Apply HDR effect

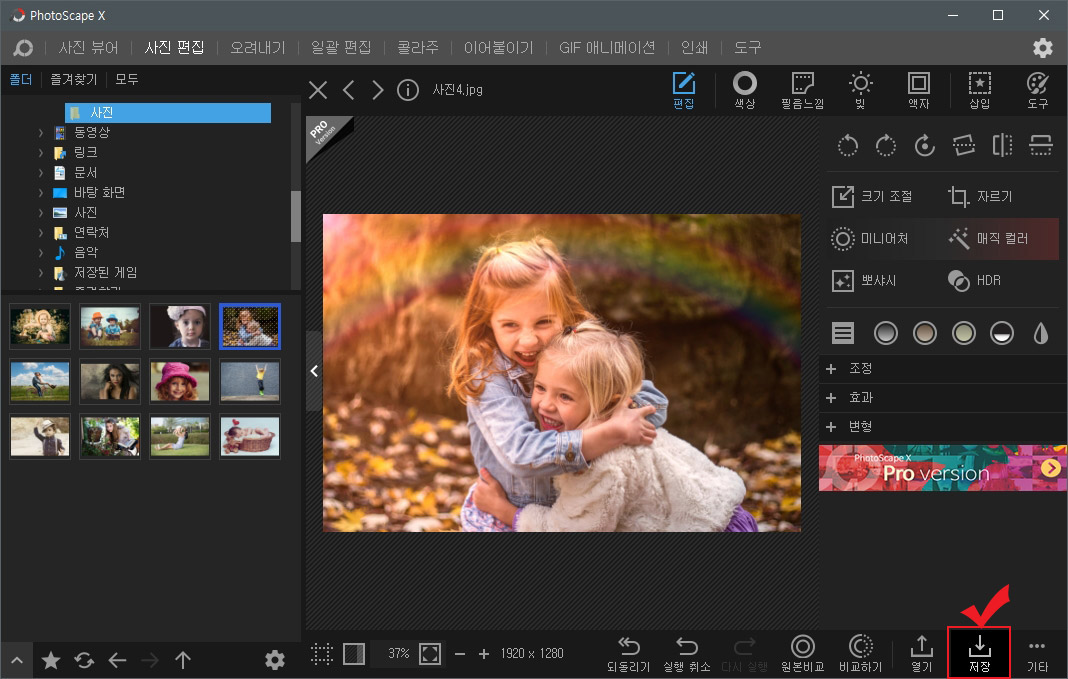click(x=975, y=280)
